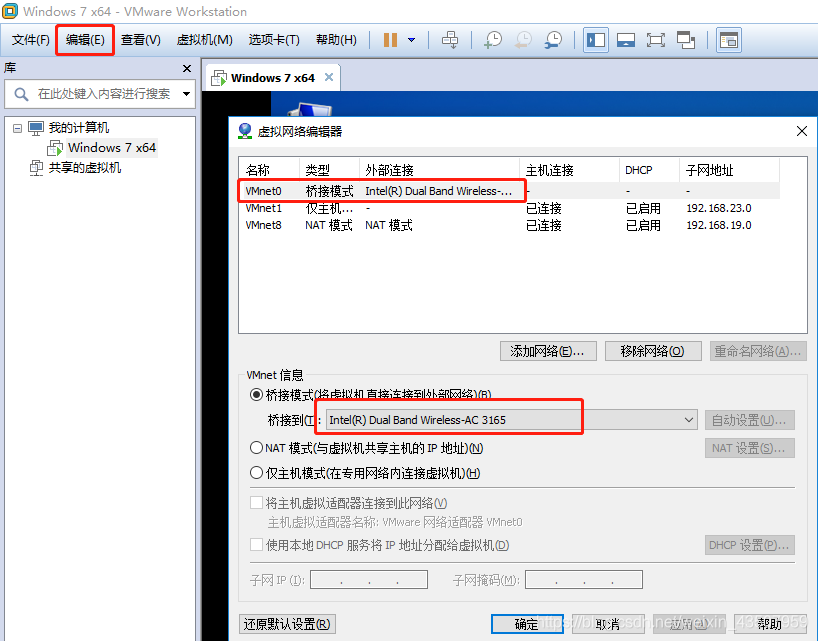Click the DHCP column header
The height and width of the screenshot is (641, 818).
(x=649, y=170)
